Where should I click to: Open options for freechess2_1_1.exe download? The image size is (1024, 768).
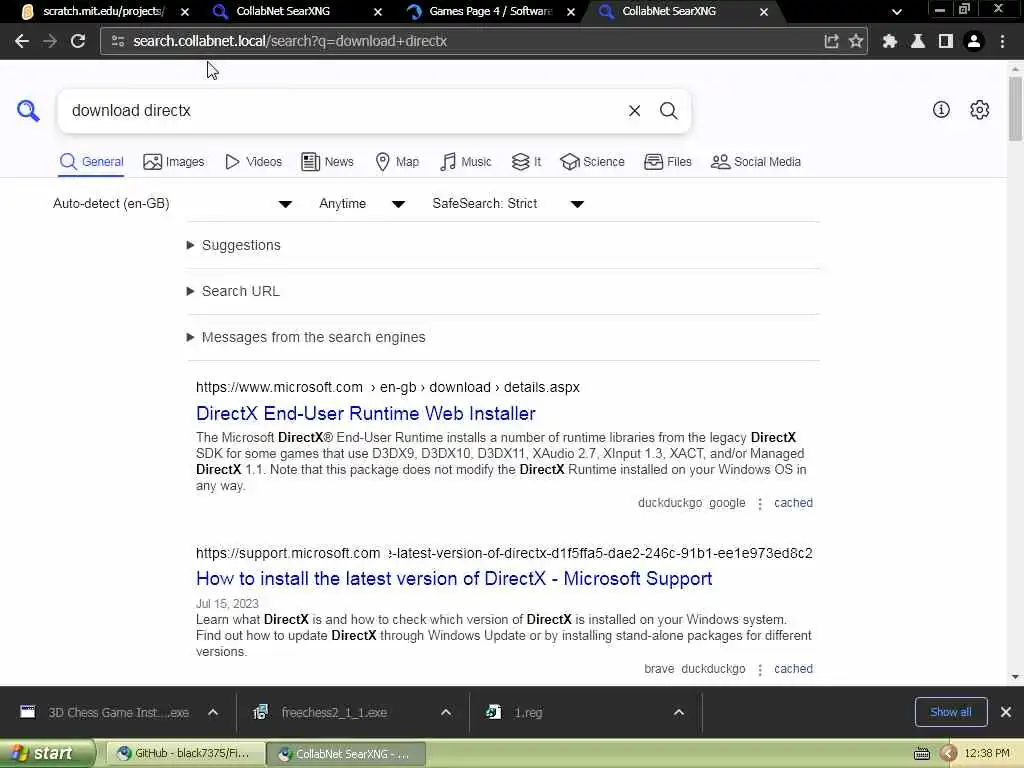pyautogui.click(x=446, y=712)
